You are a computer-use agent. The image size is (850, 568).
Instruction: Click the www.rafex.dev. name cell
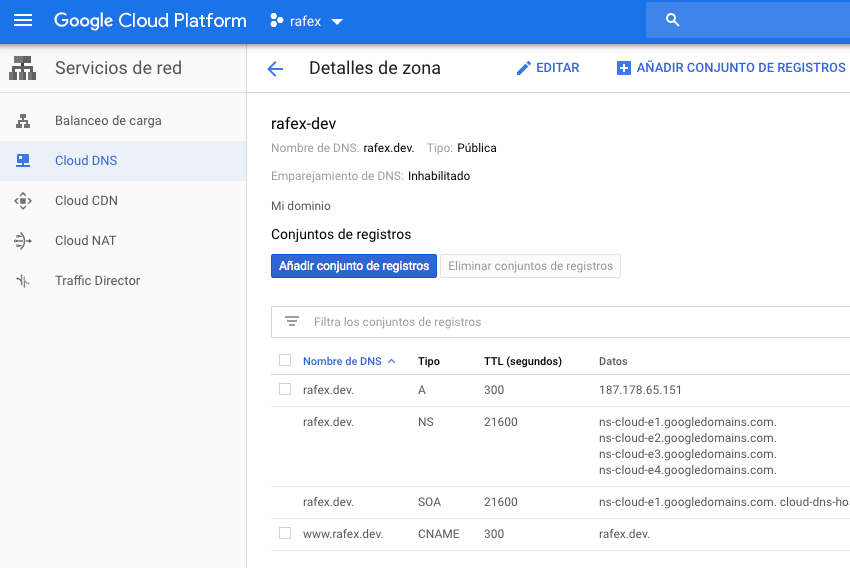point(343,534)
